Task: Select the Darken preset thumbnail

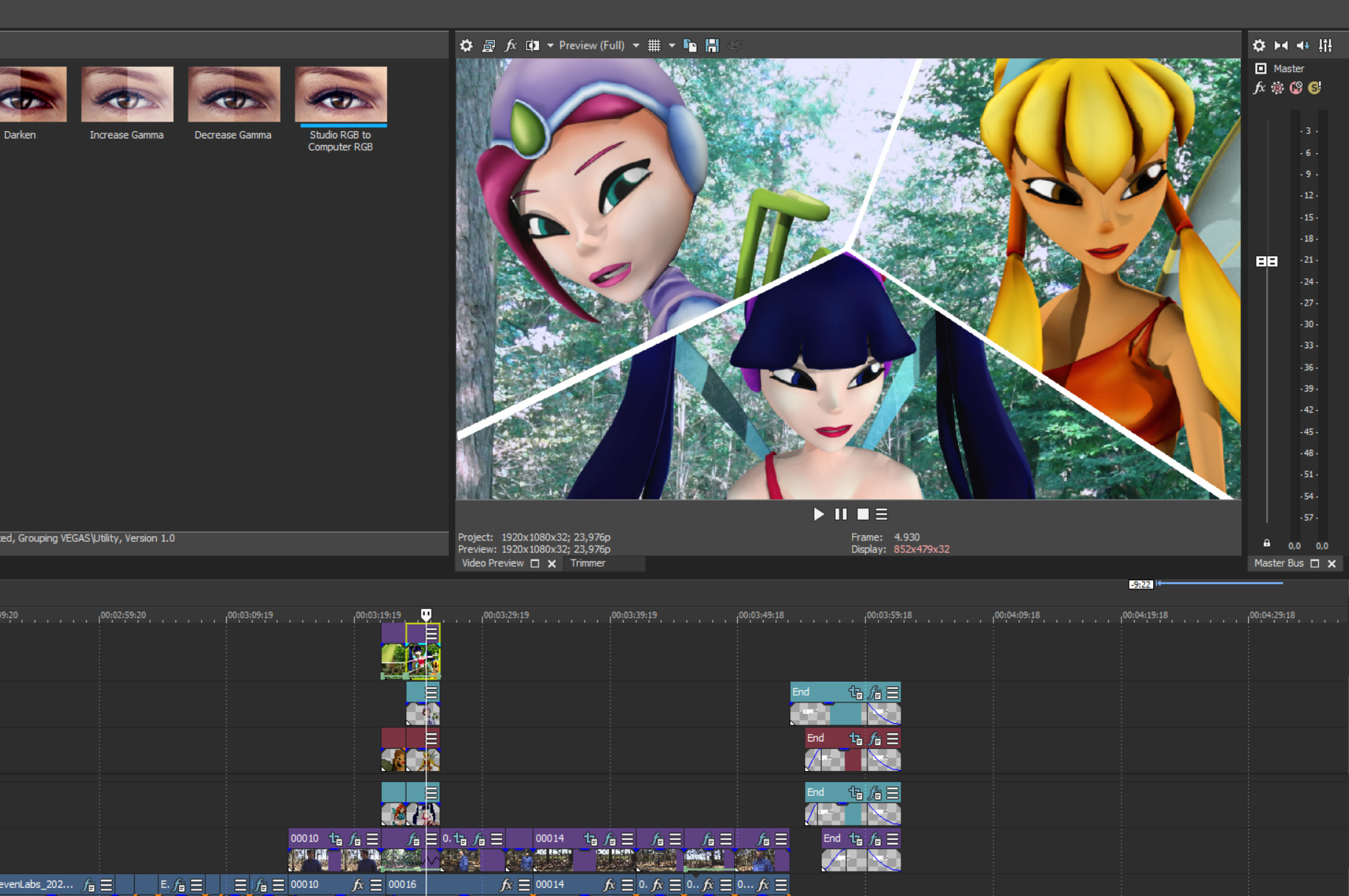Action: [32, 94]
